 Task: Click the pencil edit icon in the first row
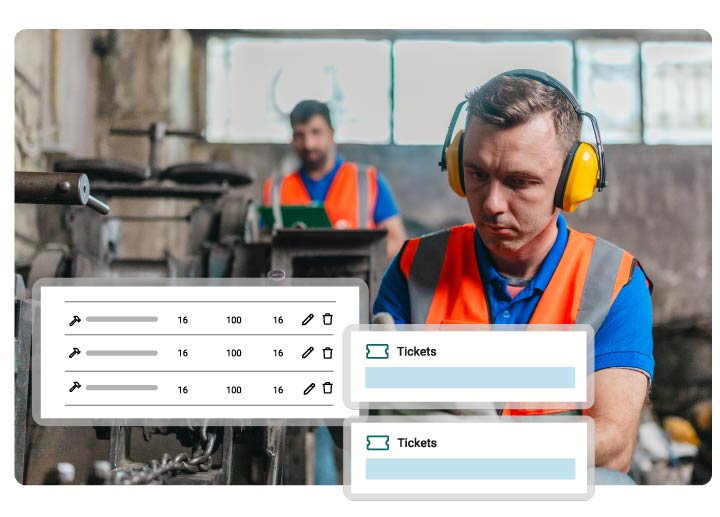point(308,320)
